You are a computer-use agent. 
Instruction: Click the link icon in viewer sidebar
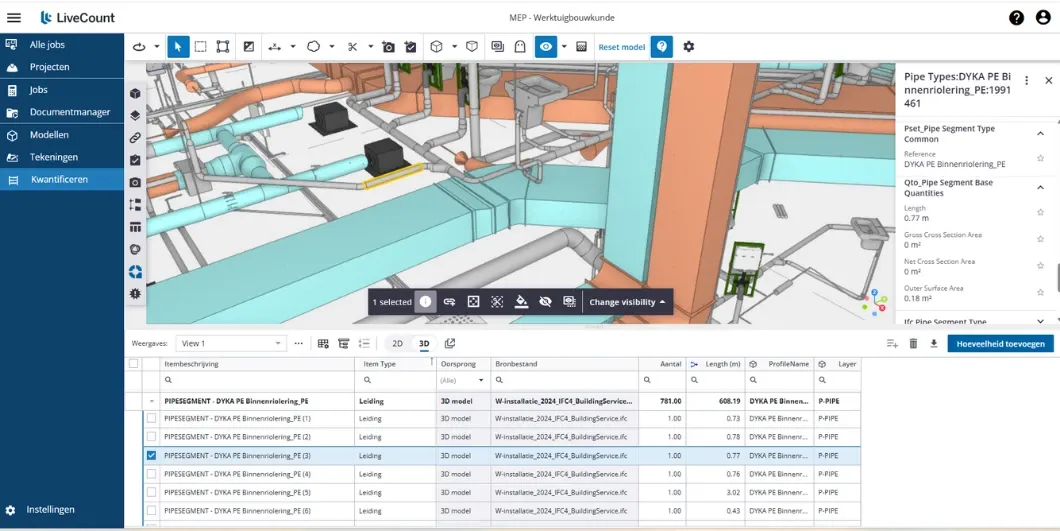tap(135, 138)
